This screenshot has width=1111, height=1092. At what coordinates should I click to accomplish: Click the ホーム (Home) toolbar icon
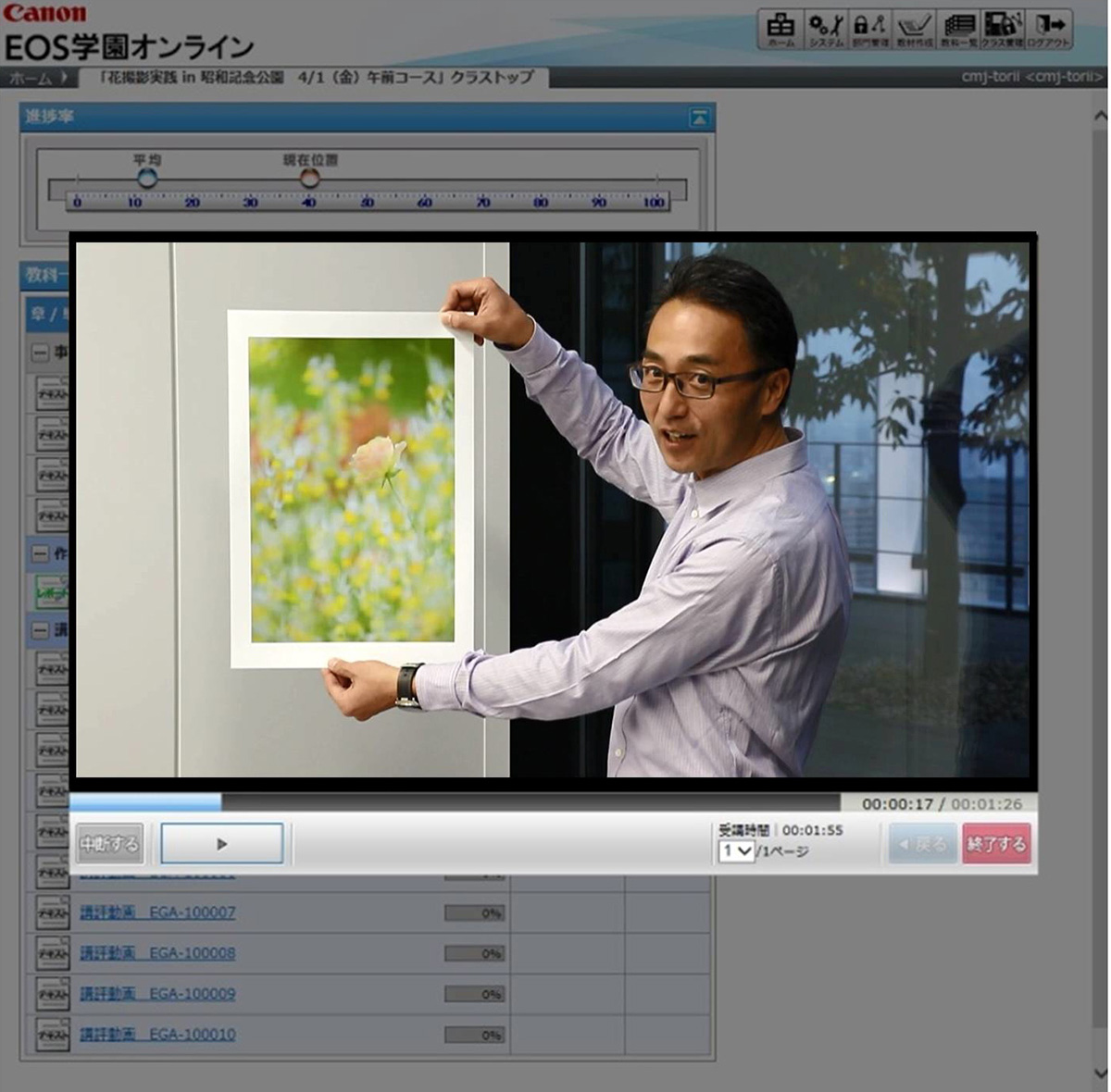pyautogui.click(x=780, y=29)
